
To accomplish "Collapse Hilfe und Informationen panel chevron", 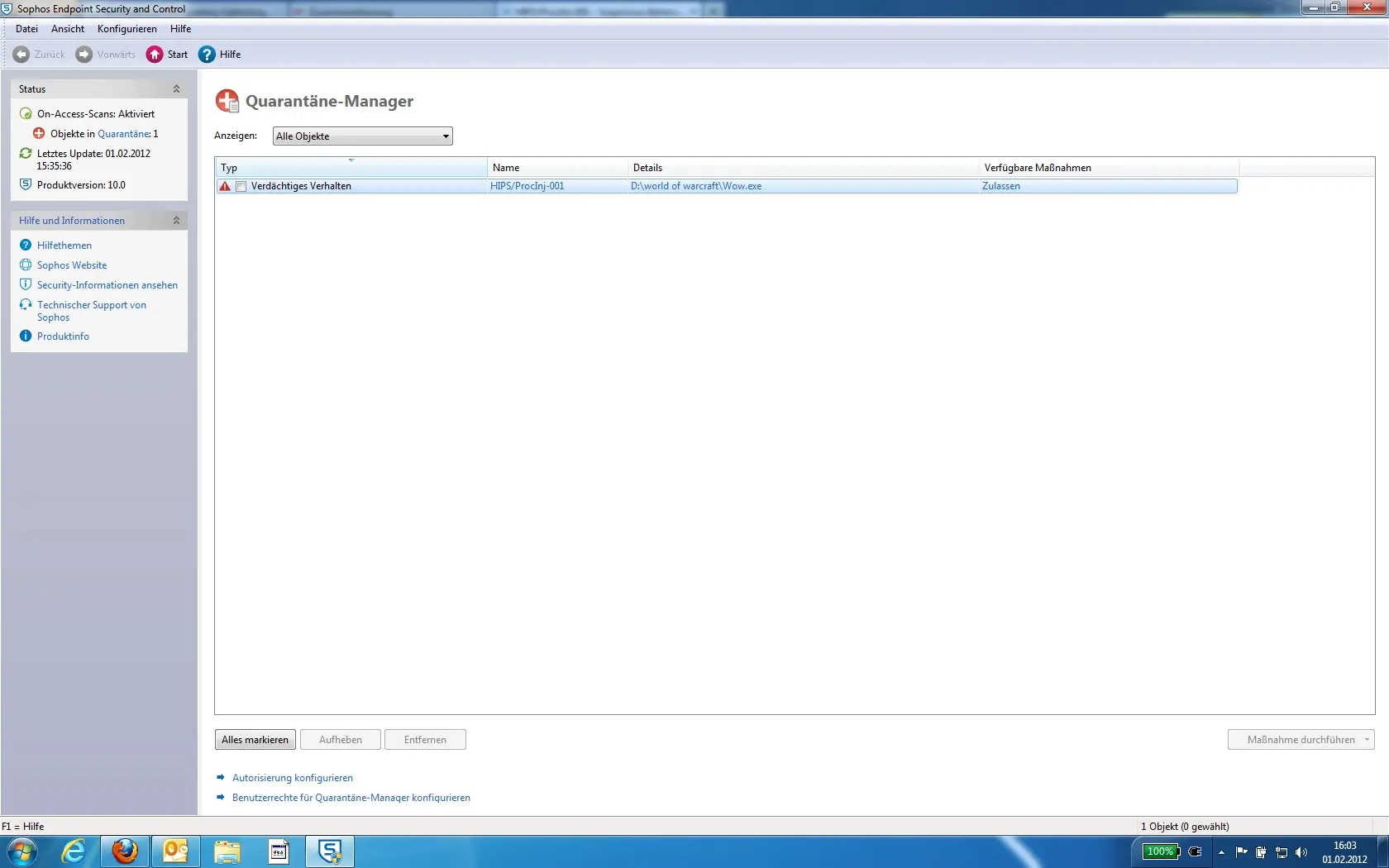I will (x=176, y=220).
